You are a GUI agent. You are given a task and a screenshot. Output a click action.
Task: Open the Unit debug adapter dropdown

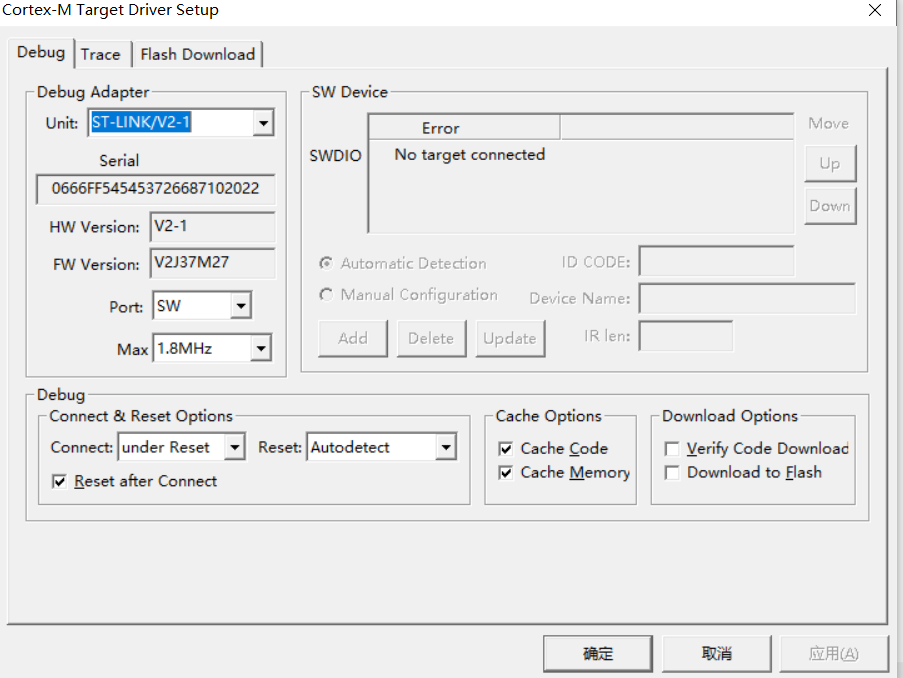coord(262,122)
